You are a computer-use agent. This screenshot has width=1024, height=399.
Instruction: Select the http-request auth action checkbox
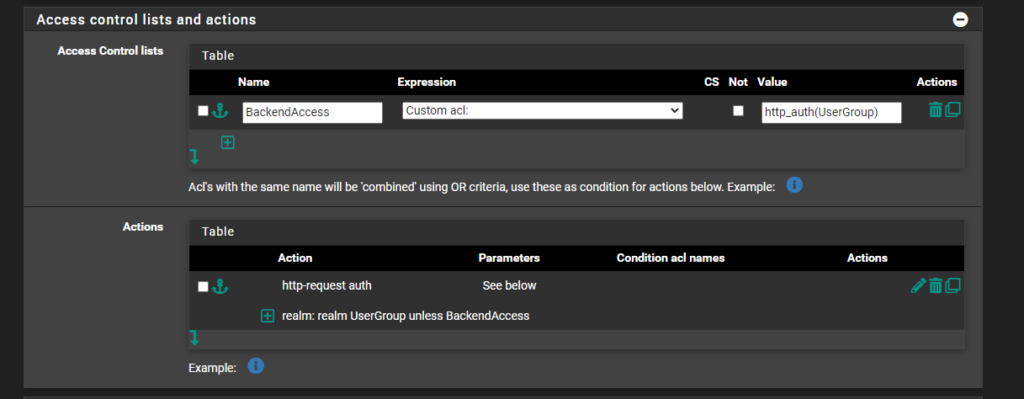pos(203,286)
